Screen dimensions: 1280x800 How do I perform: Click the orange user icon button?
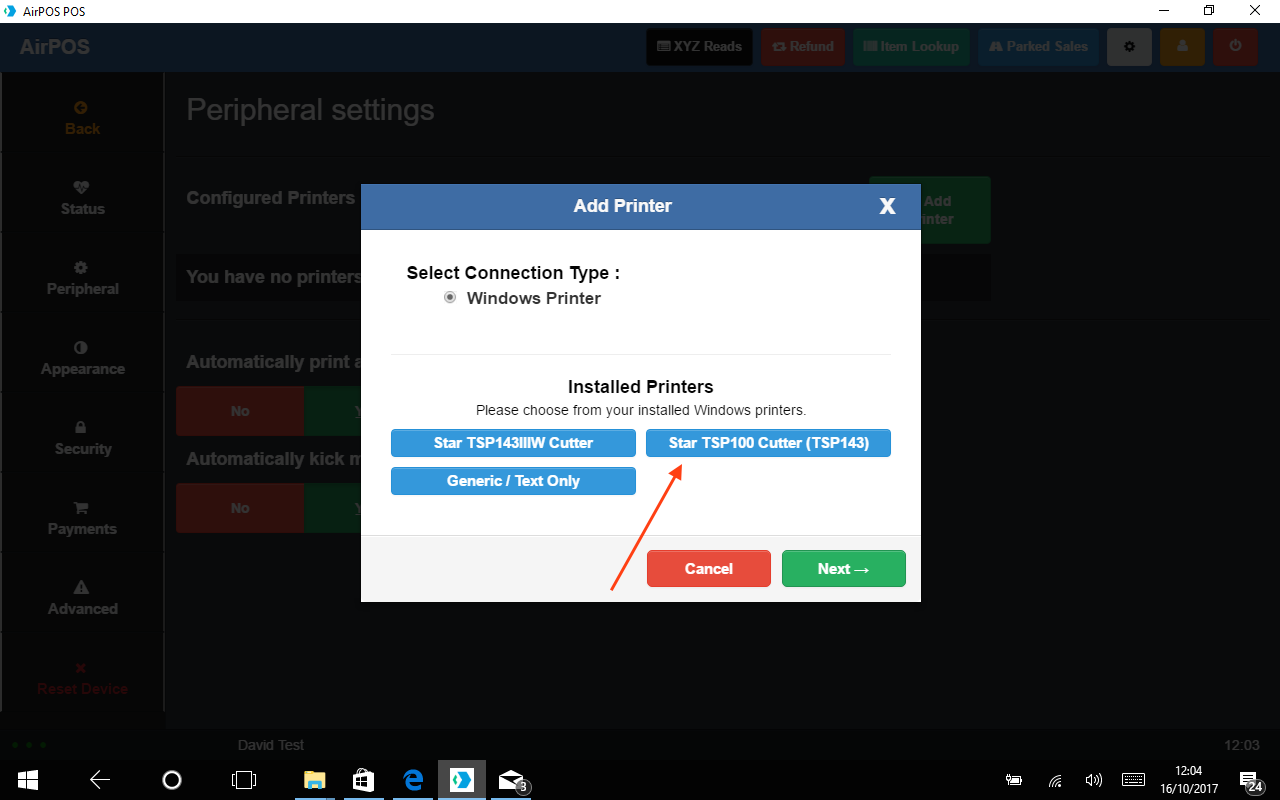click(x=1183, y=46)
